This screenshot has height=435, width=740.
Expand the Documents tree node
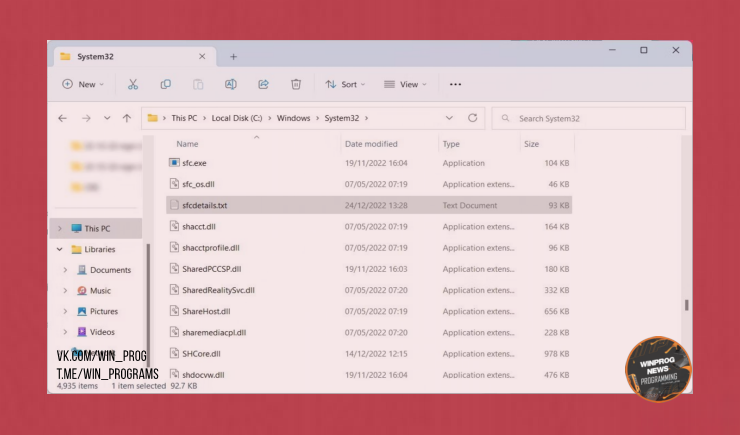pyautogui.click(x=65, y=270)
